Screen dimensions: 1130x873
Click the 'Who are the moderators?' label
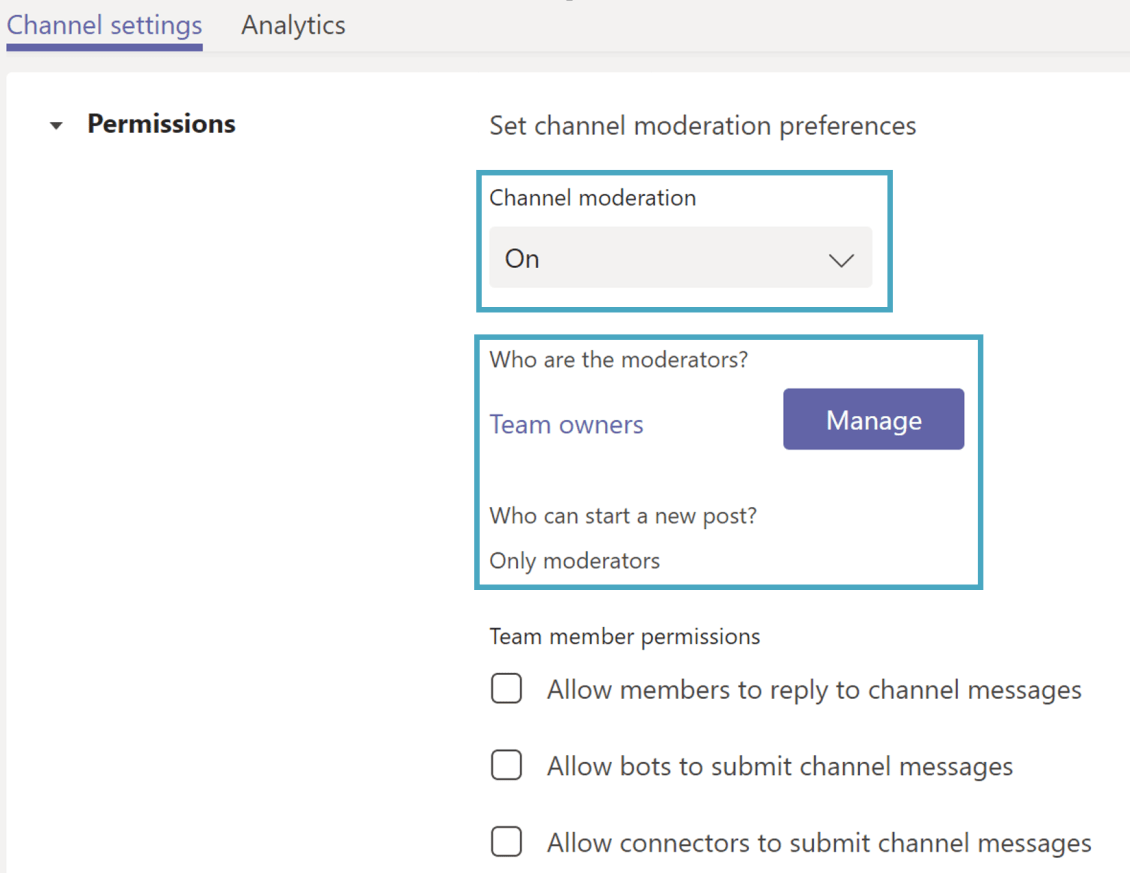pyautogui.click(x=618, y=359)
